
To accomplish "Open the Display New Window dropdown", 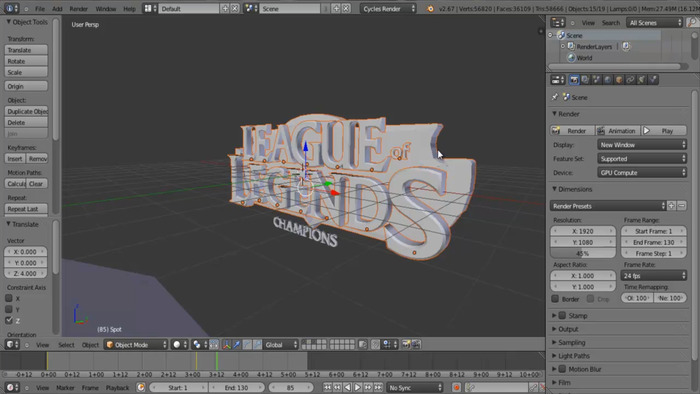I will click(642, 145).
